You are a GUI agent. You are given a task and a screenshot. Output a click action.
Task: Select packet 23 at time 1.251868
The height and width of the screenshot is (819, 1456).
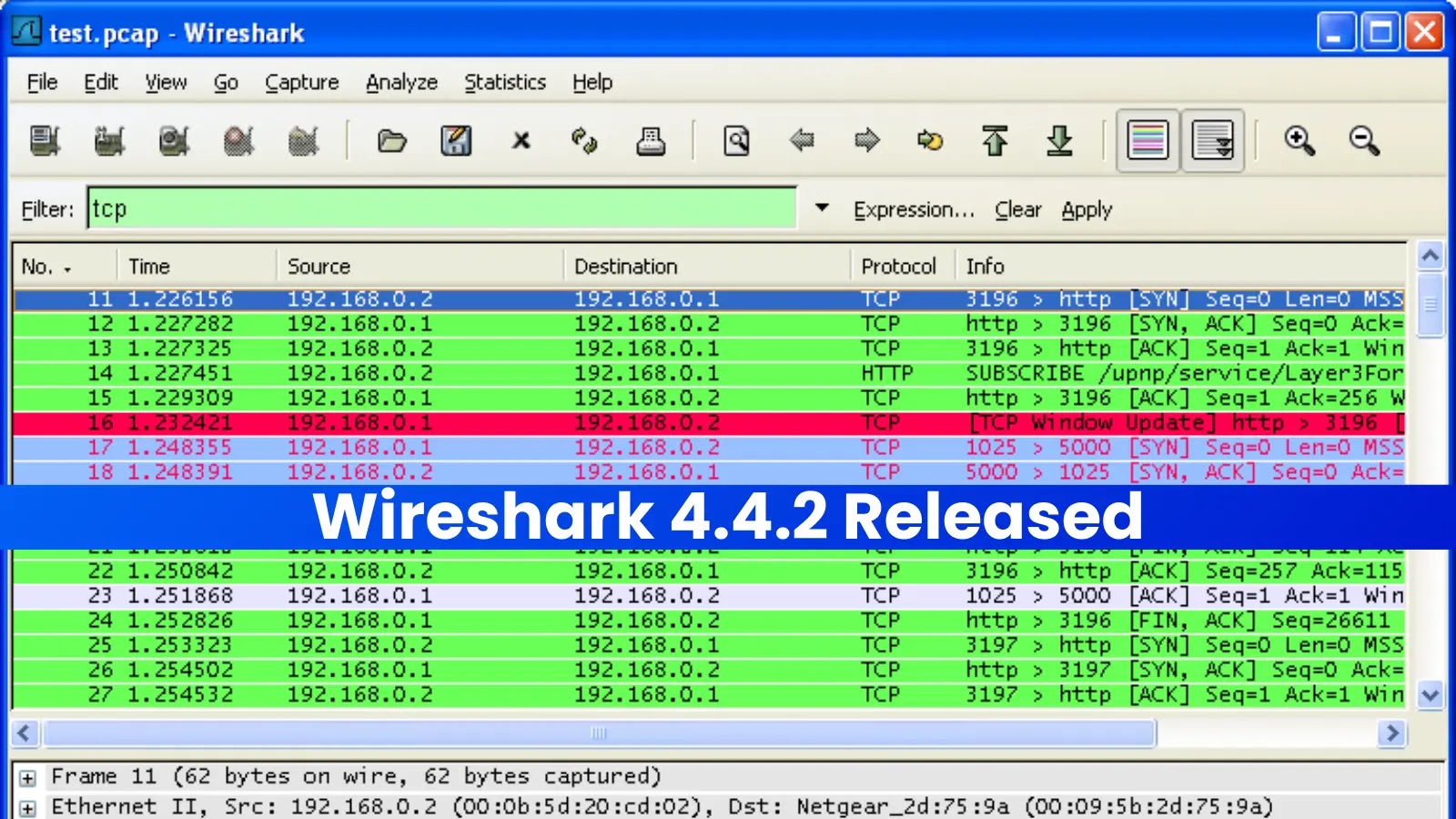tap(709, 595)
